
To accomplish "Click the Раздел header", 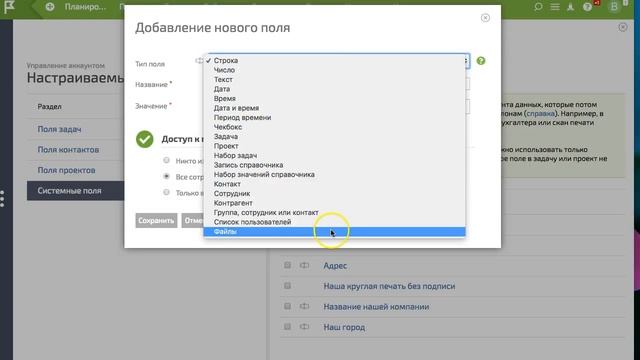I will click(x=49, y=107).
